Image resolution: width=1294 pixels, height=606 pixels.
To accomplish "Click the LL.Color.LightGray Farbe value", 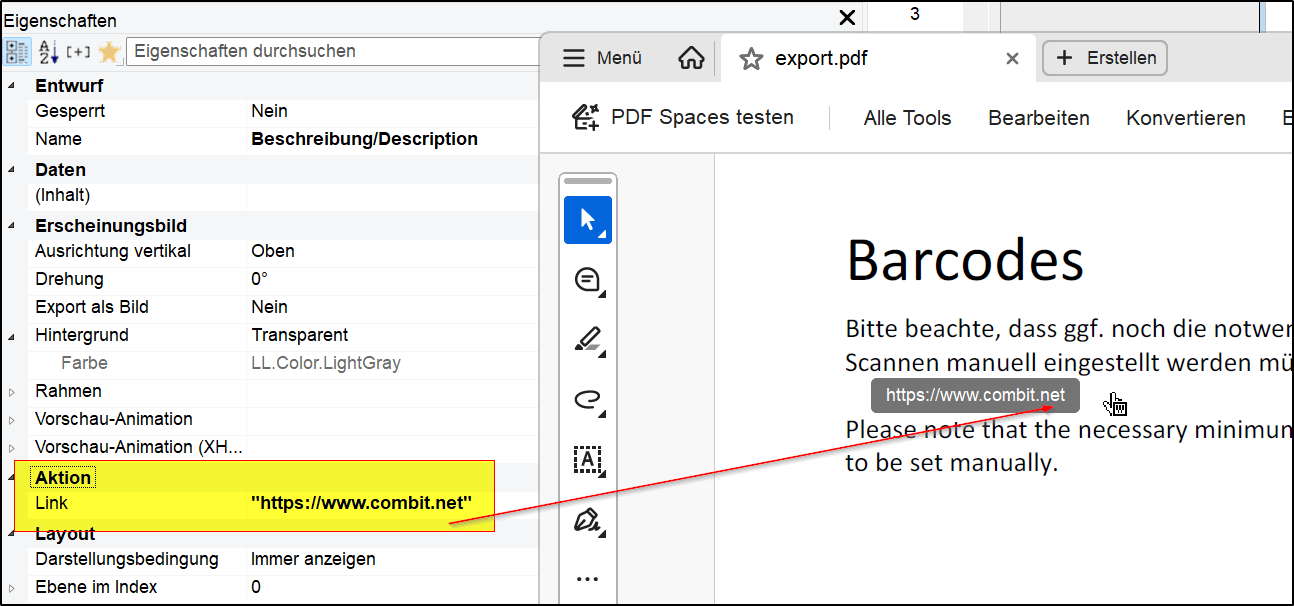I will (325, 363).
